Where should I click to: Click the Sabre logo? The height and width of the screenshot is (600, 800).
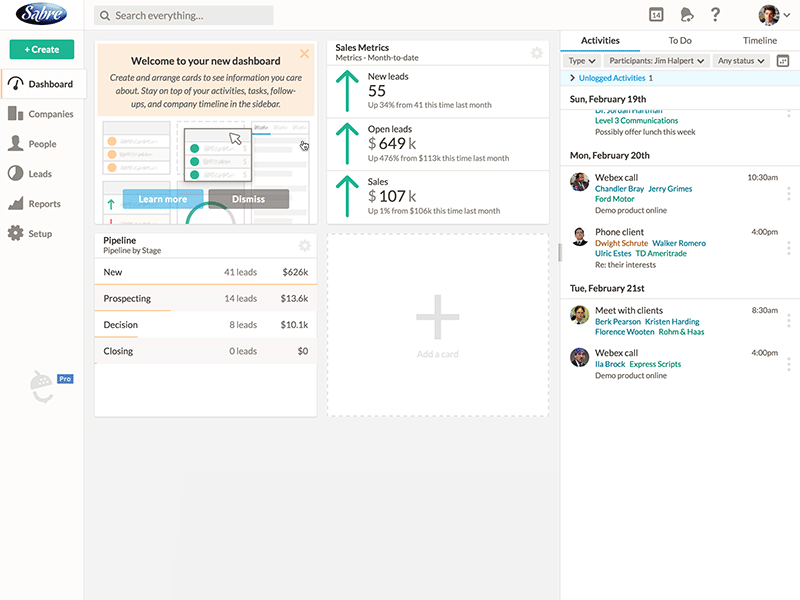click(41, 14)
